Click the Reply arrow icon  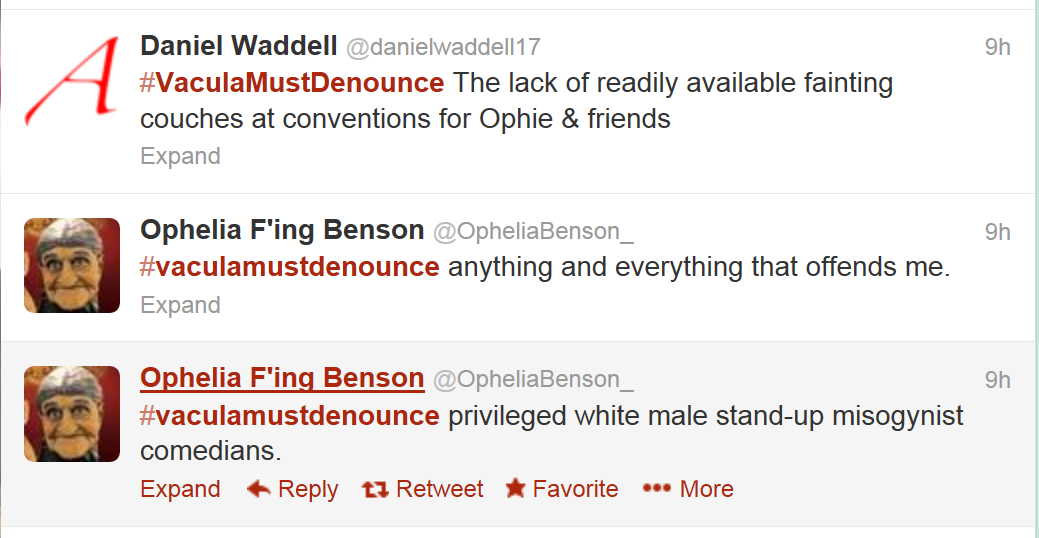pos(259,489)
